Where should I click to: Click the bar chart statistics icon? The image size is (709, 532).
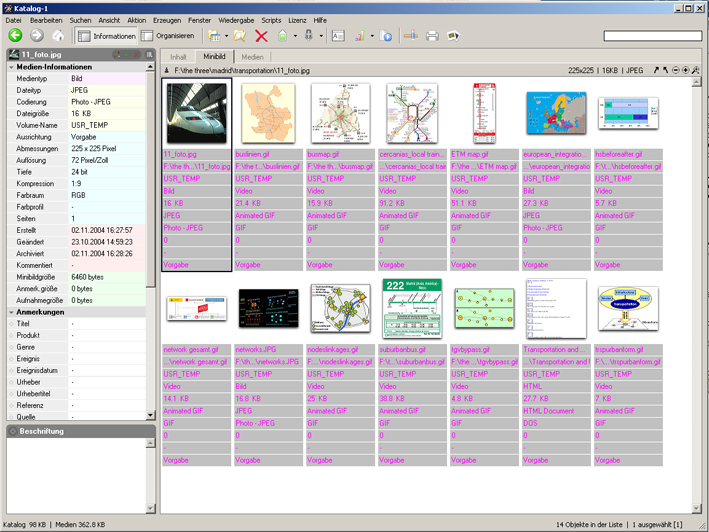pos(360,36)
